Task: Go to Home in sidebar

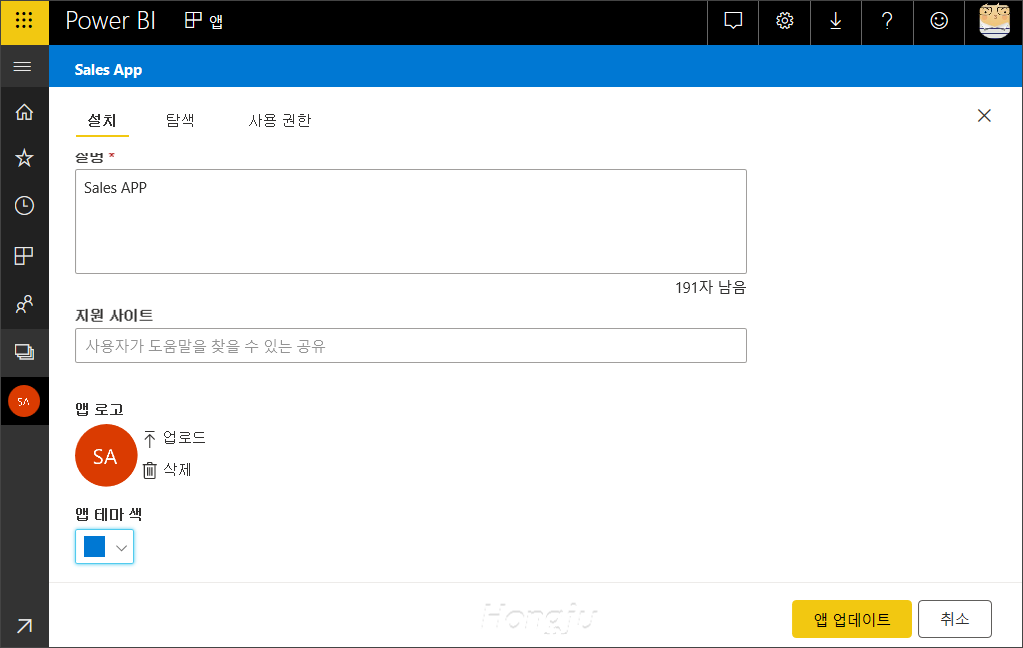Action: pyautogui.click(x=24, y=112)
